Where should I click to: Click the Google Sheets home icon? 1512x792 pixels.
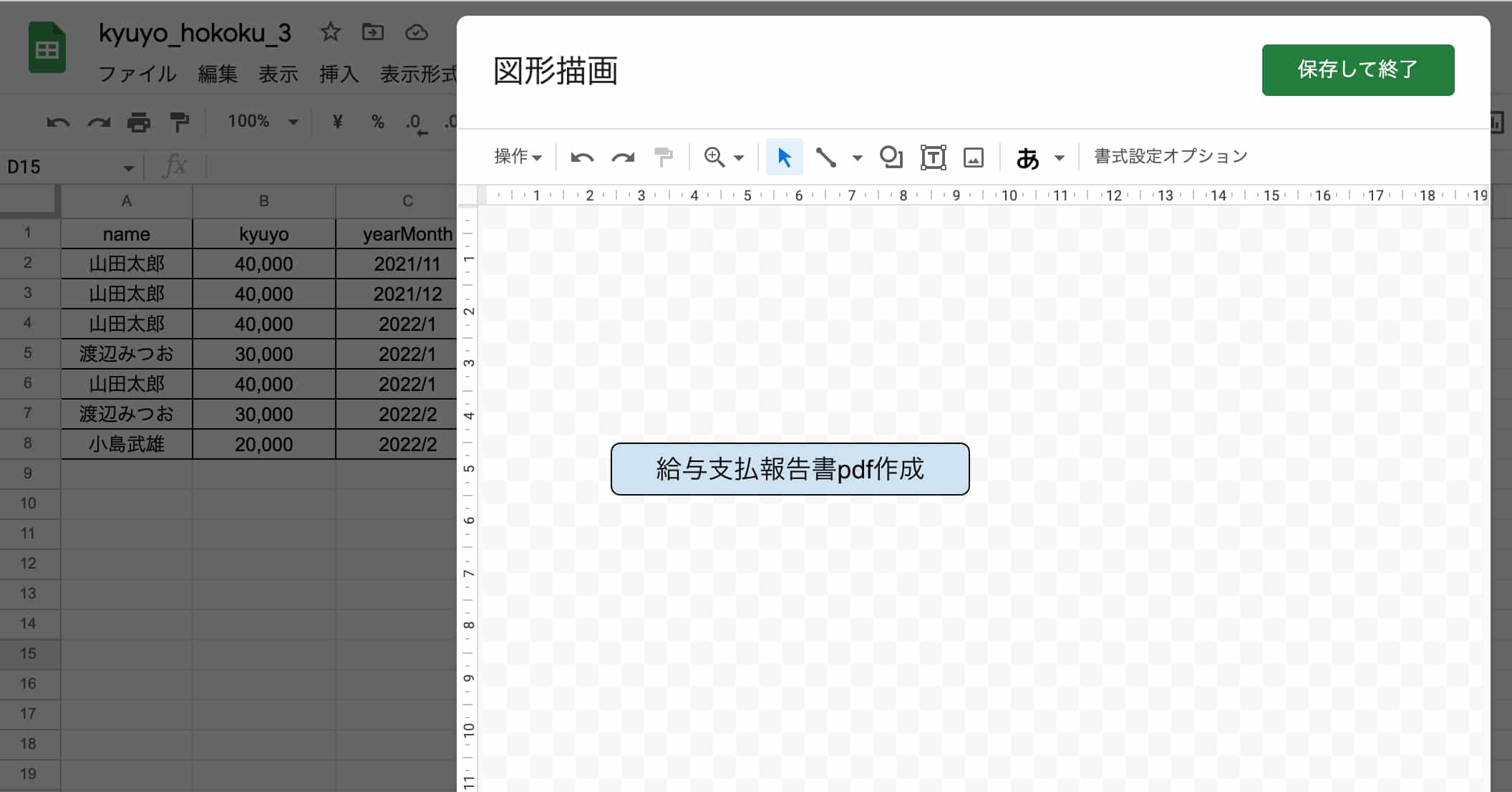(x=47, y=48)
